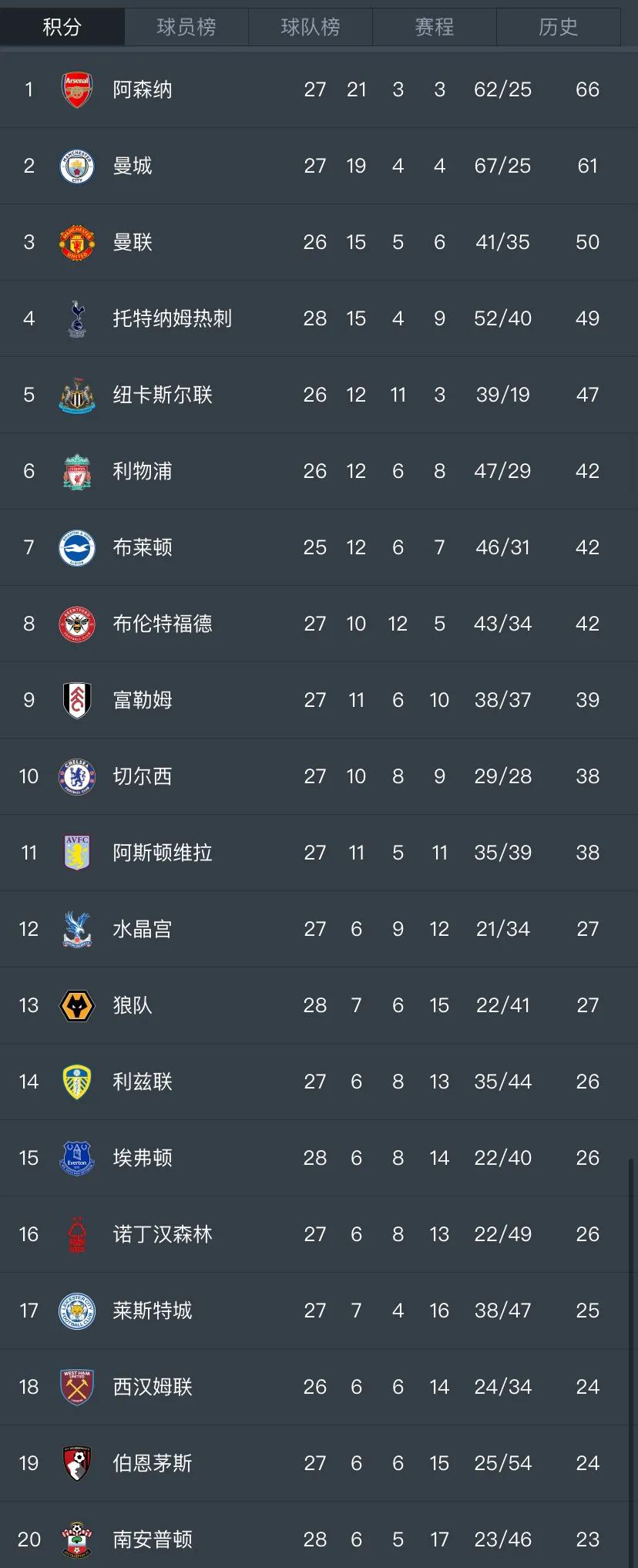This screenshot has width=638, height=1568.
Task: Switch to the 球队榜 tab
Action: click(310, 27)
